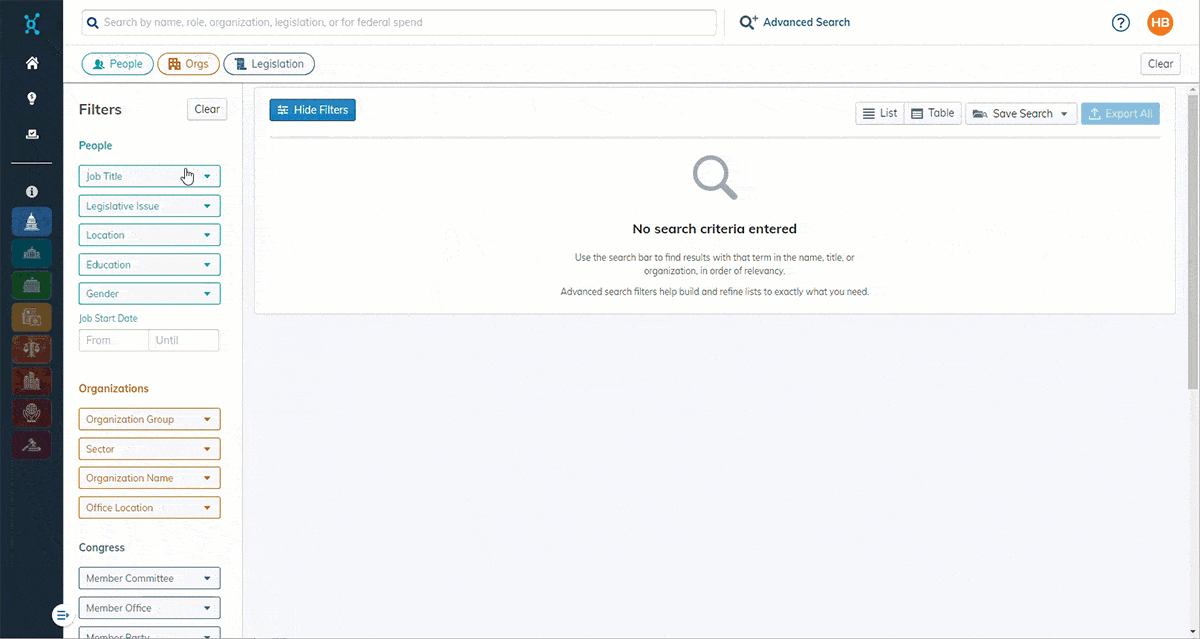The width and height of the screenshot is (1200, 639).
Task: Open the green building sidebar icon
Action: point(32,285)
